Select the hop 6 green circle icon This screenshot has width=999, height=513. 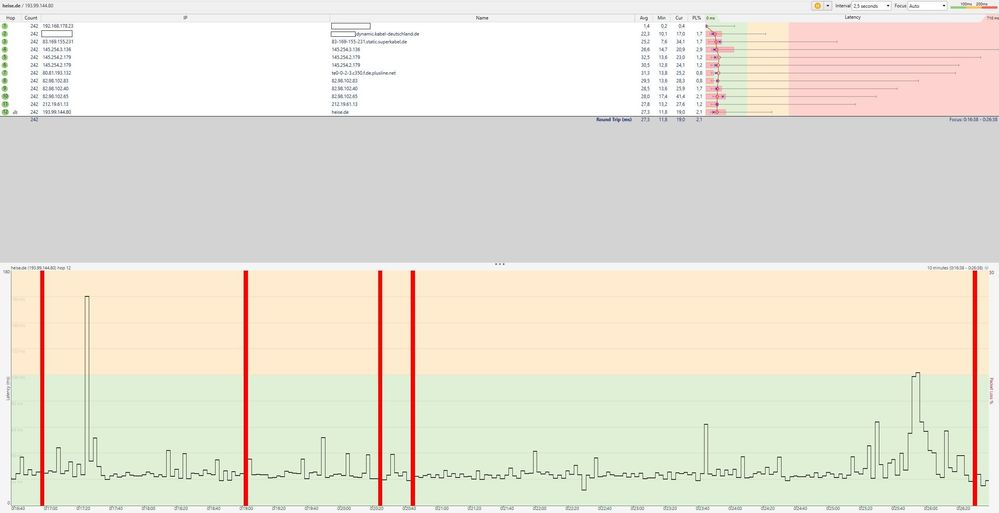[x=5, y=65]
